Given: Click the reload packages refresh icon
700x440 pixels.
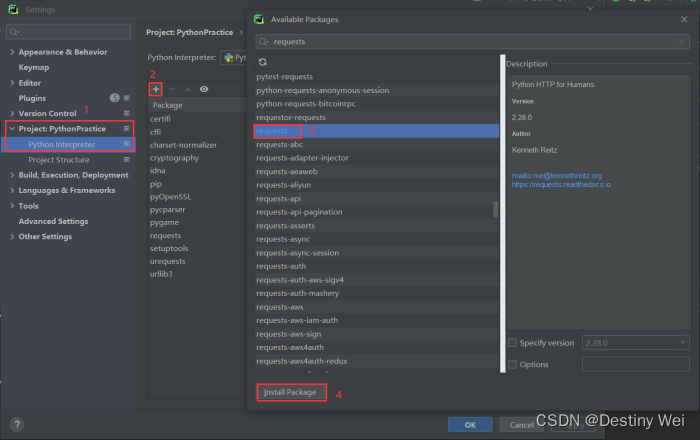Looking at the screenshot, I should point(262,62).
